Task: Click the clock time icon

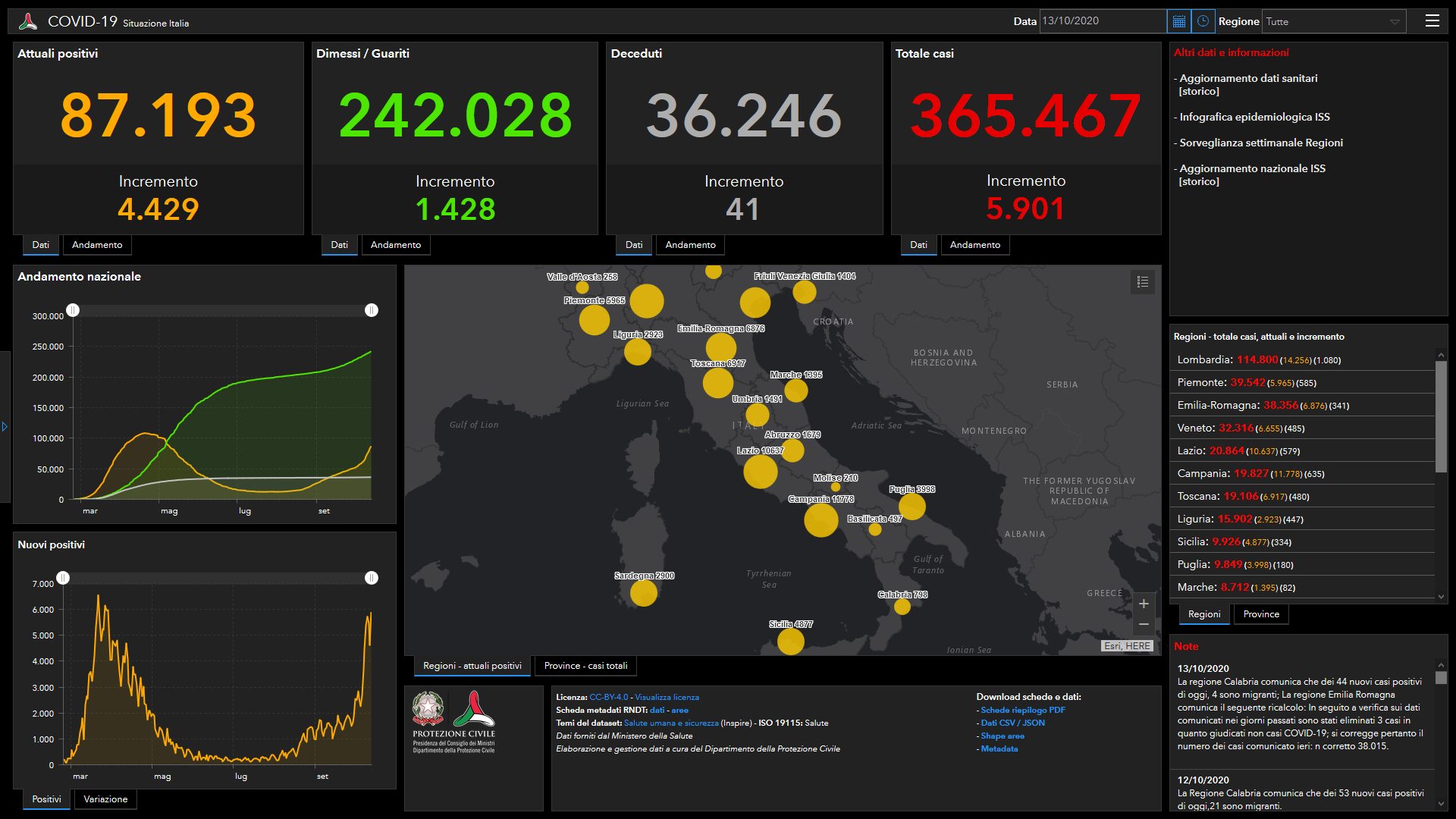Action: pos(1203,21)
